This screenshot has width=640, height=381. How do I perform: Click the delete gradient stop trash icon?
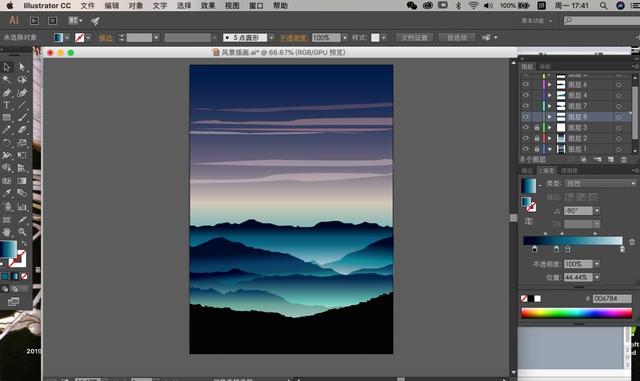(632, 242)
